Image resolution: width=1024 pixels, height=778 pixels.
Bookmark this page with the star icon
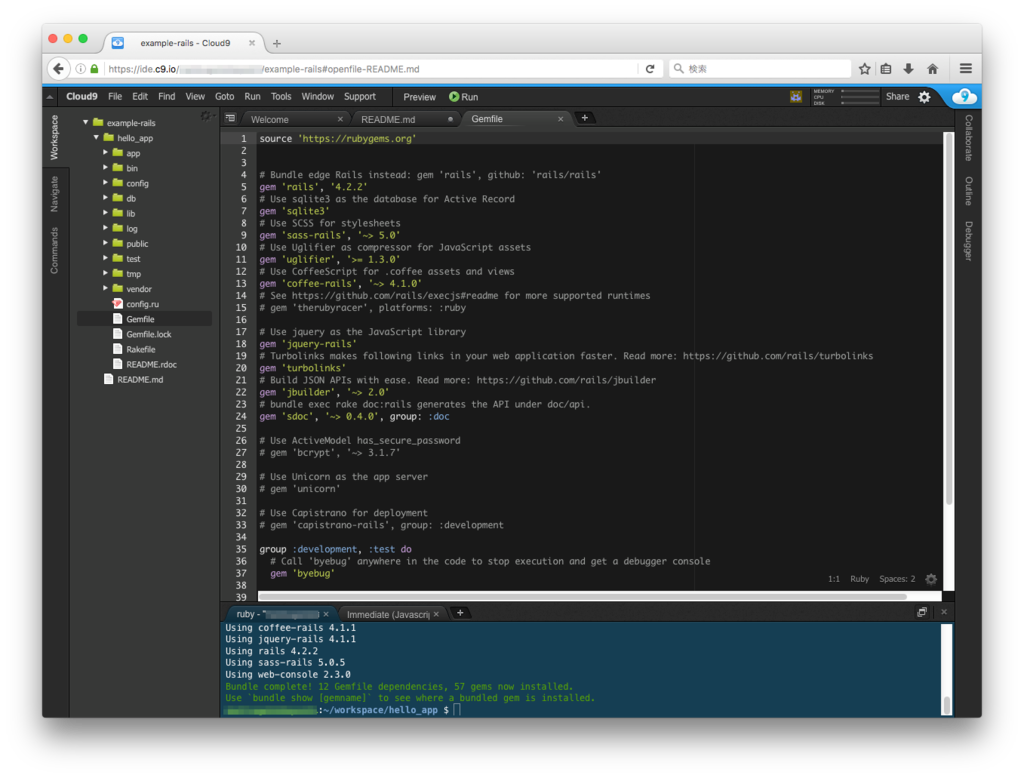tap(865, 69)
